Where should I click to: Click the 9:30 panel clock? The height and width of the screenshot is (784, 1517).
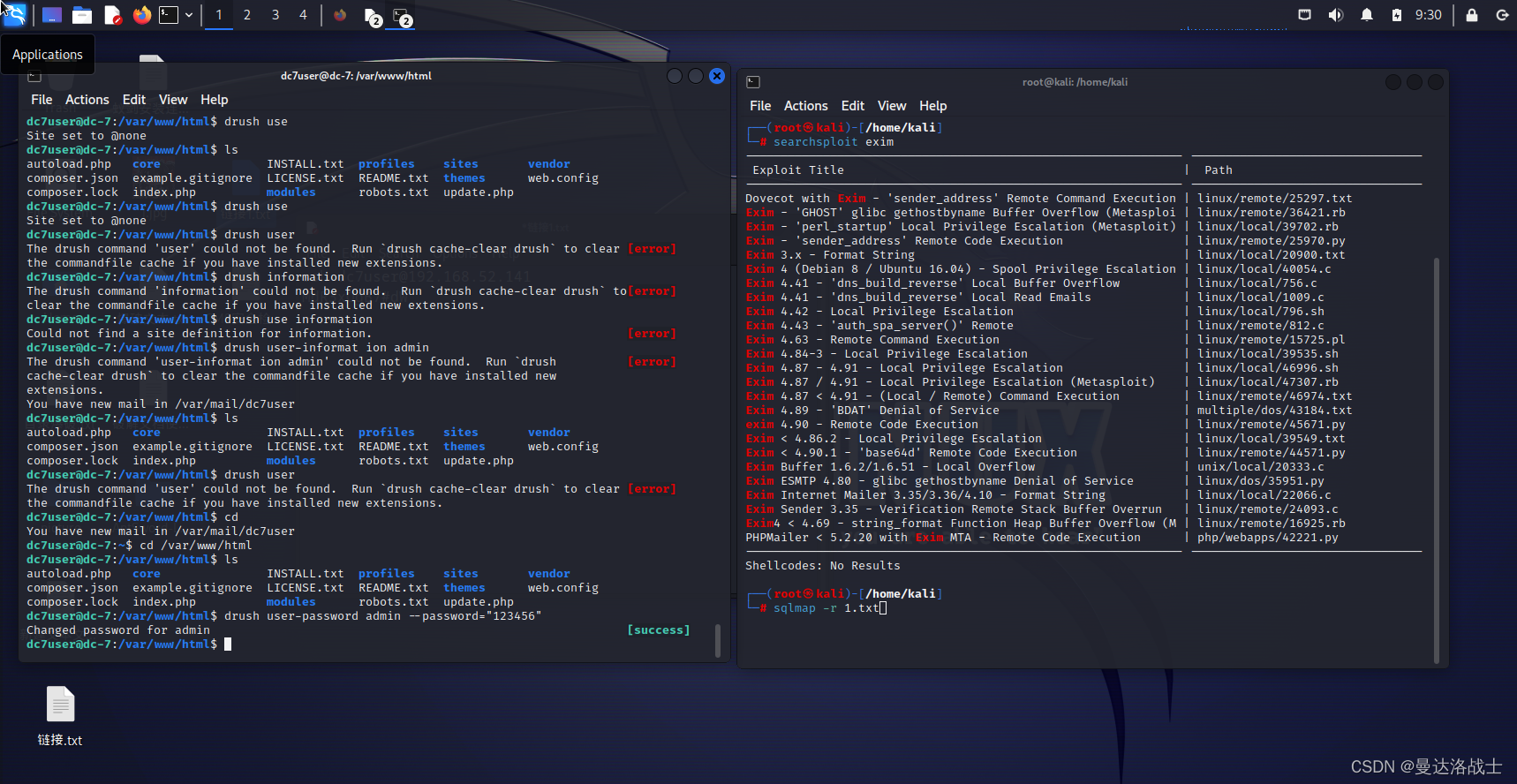[x=1429, y=15]
